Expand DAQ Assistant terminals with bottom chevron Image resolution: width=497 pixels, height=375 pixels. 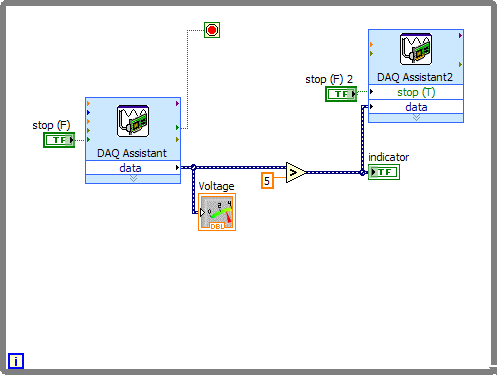(133, 179)
